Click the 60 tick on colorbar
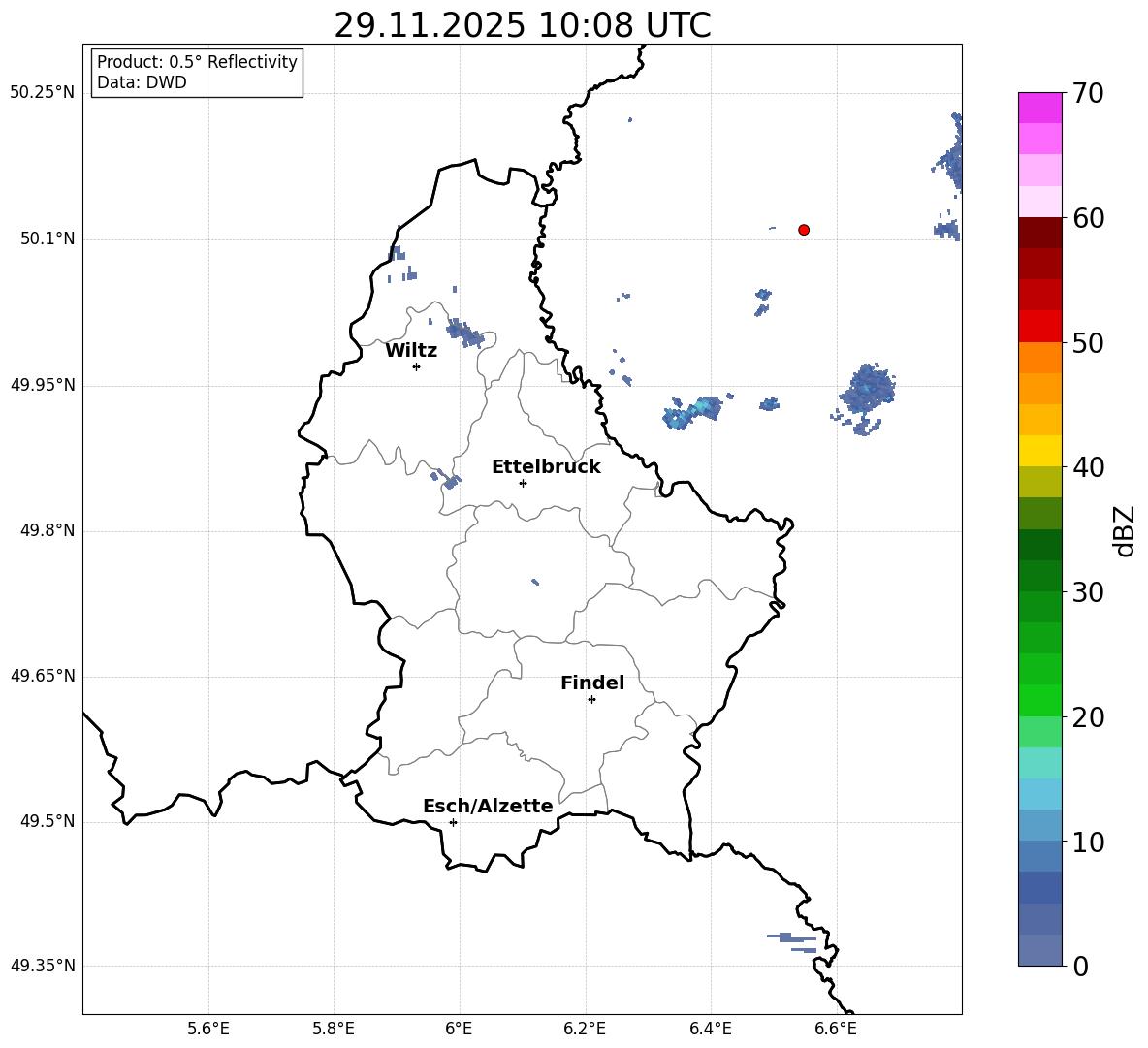The image size is (1148, 1048). pos(1088,218)
